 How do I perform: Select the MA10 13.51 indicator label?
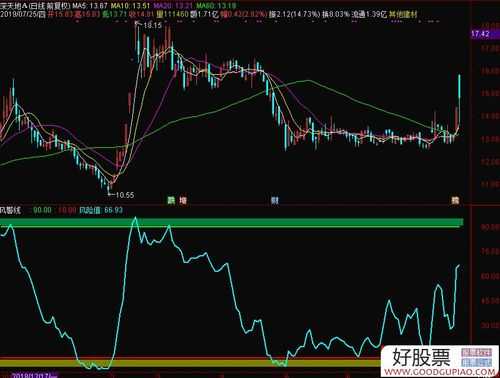(130, 6)
